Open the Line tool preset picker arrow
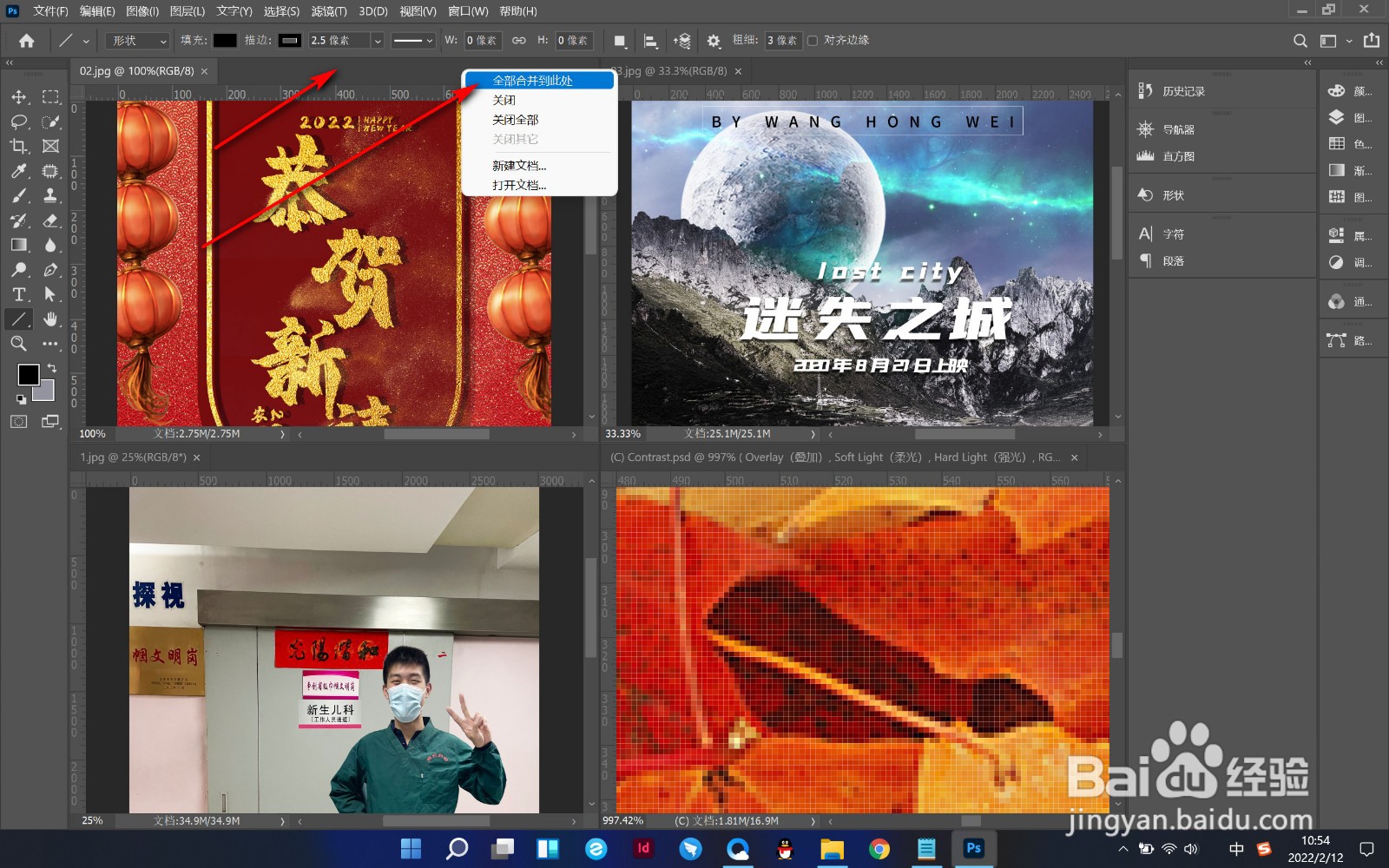The height and width of the screenshot is (868, 1389). [86, 41]
